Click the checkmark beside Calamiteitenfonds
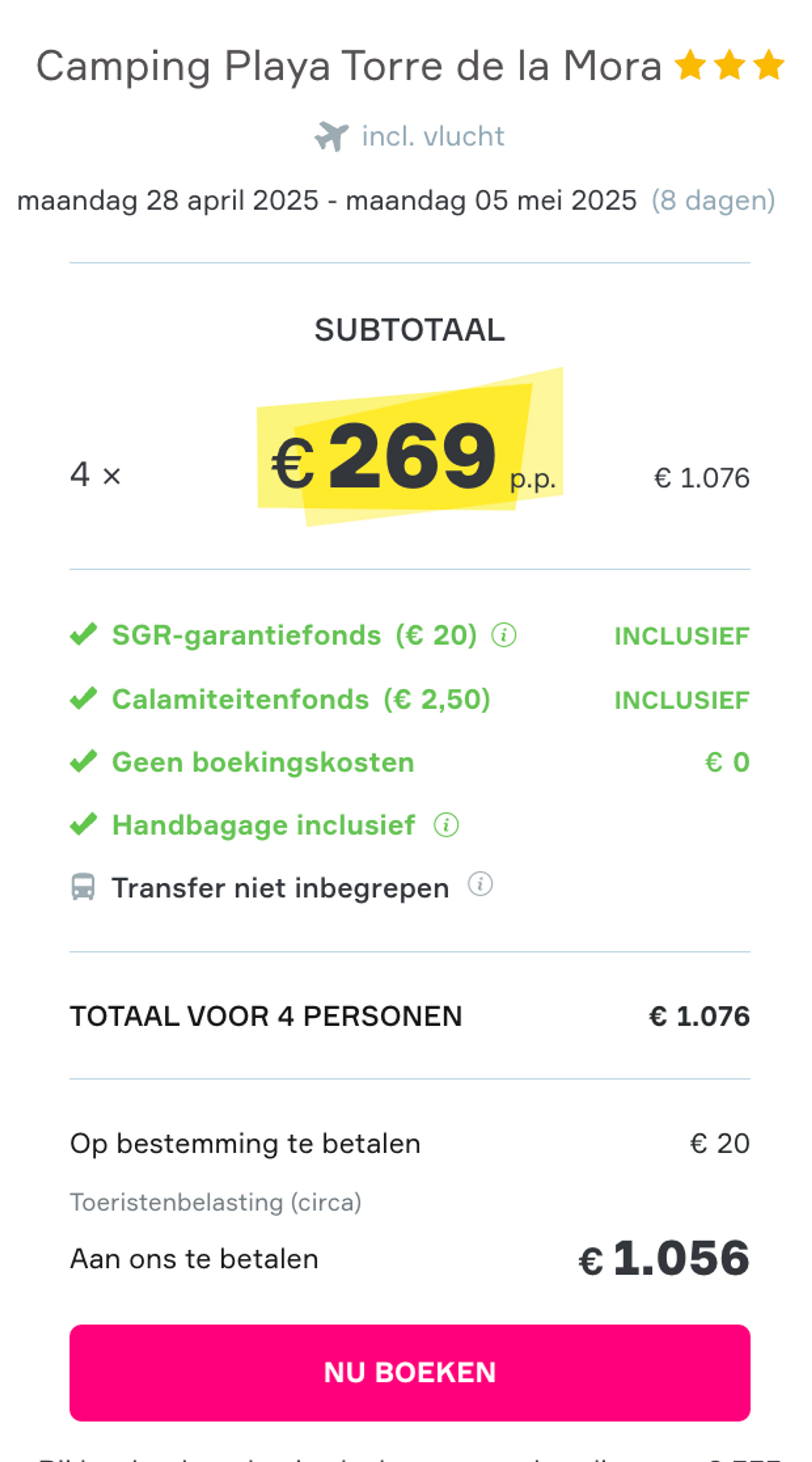 (83, 699)
